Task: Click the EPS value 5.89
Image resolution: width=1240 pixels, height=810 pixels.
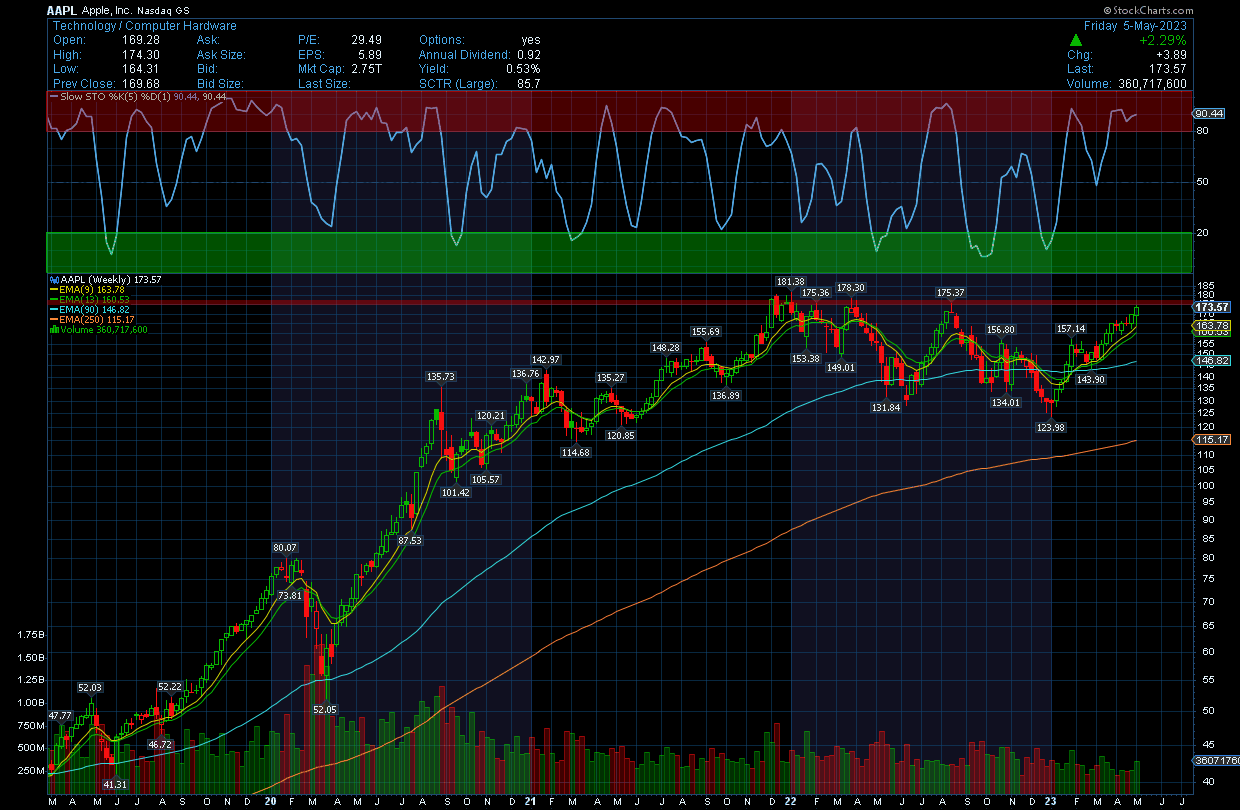Action: [372, 54]
